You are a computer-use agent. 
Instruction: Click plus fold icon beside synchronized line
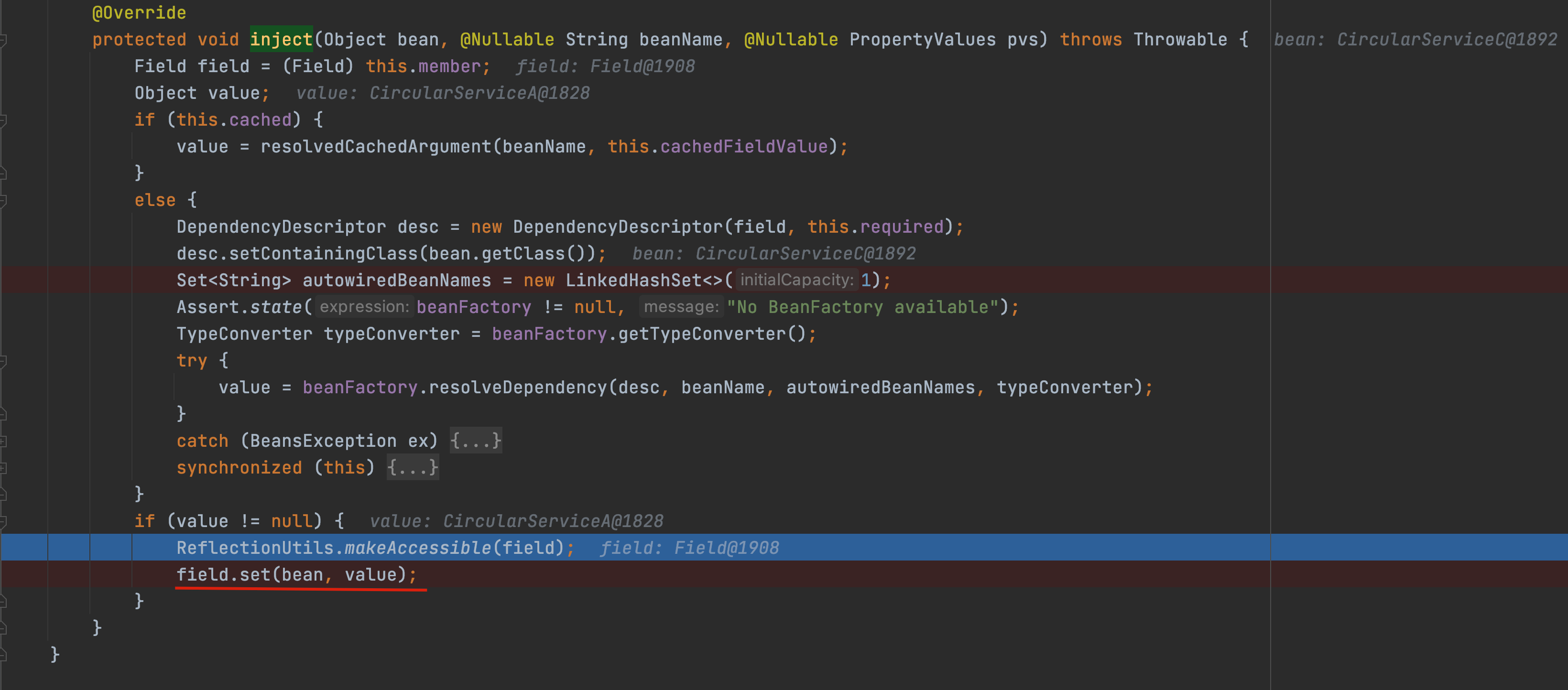(x=3, y=468)
